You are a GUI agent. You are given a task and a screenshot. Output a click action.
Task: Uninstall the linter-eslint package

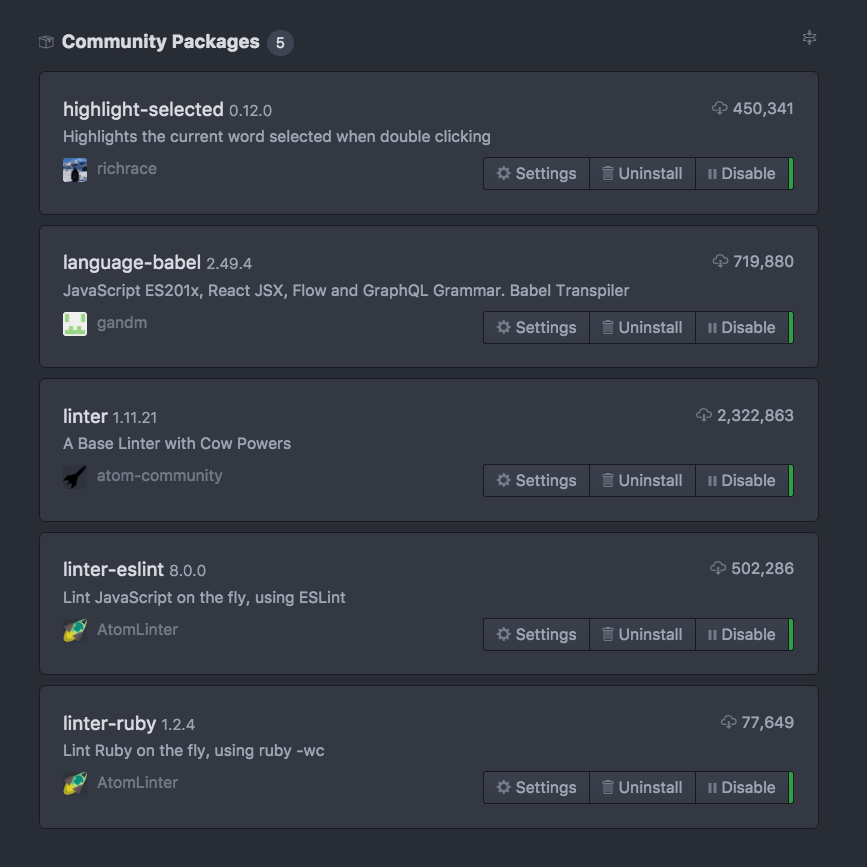coord(642,634)
